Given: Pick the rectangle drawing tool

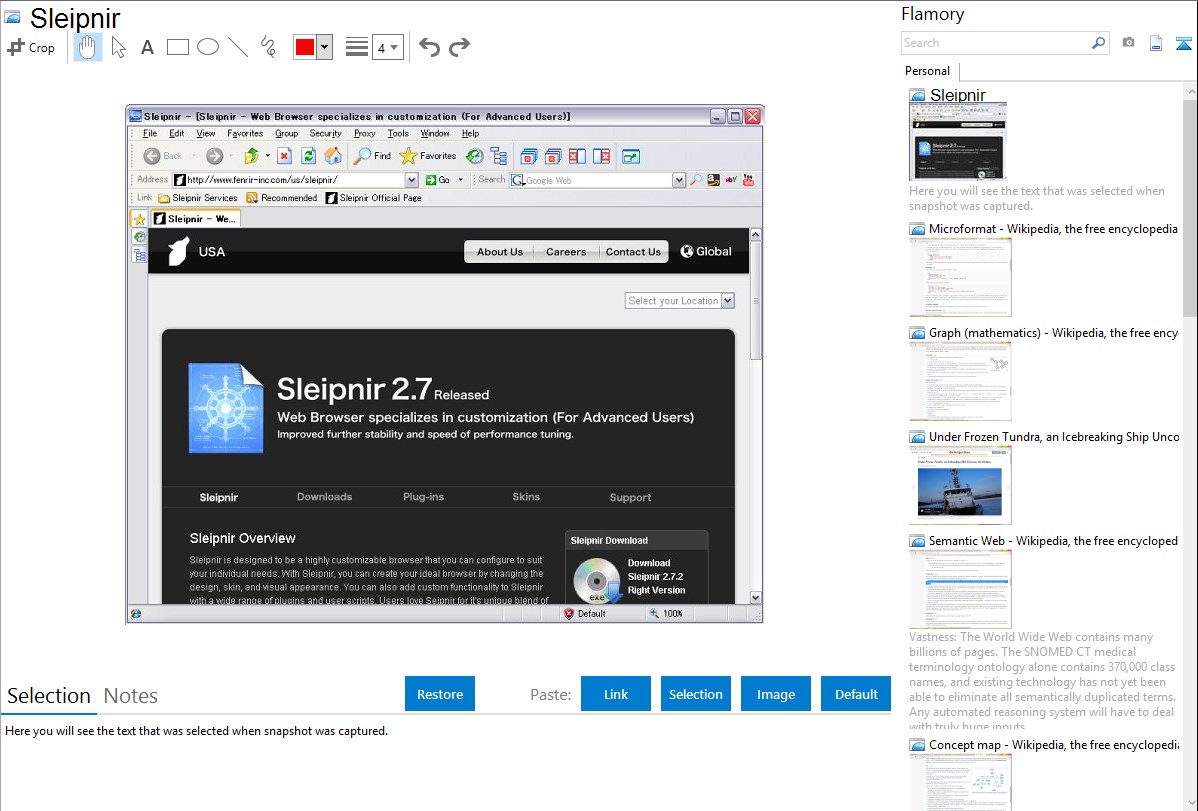Looking at the screenshot, I should tap(177, 47).
